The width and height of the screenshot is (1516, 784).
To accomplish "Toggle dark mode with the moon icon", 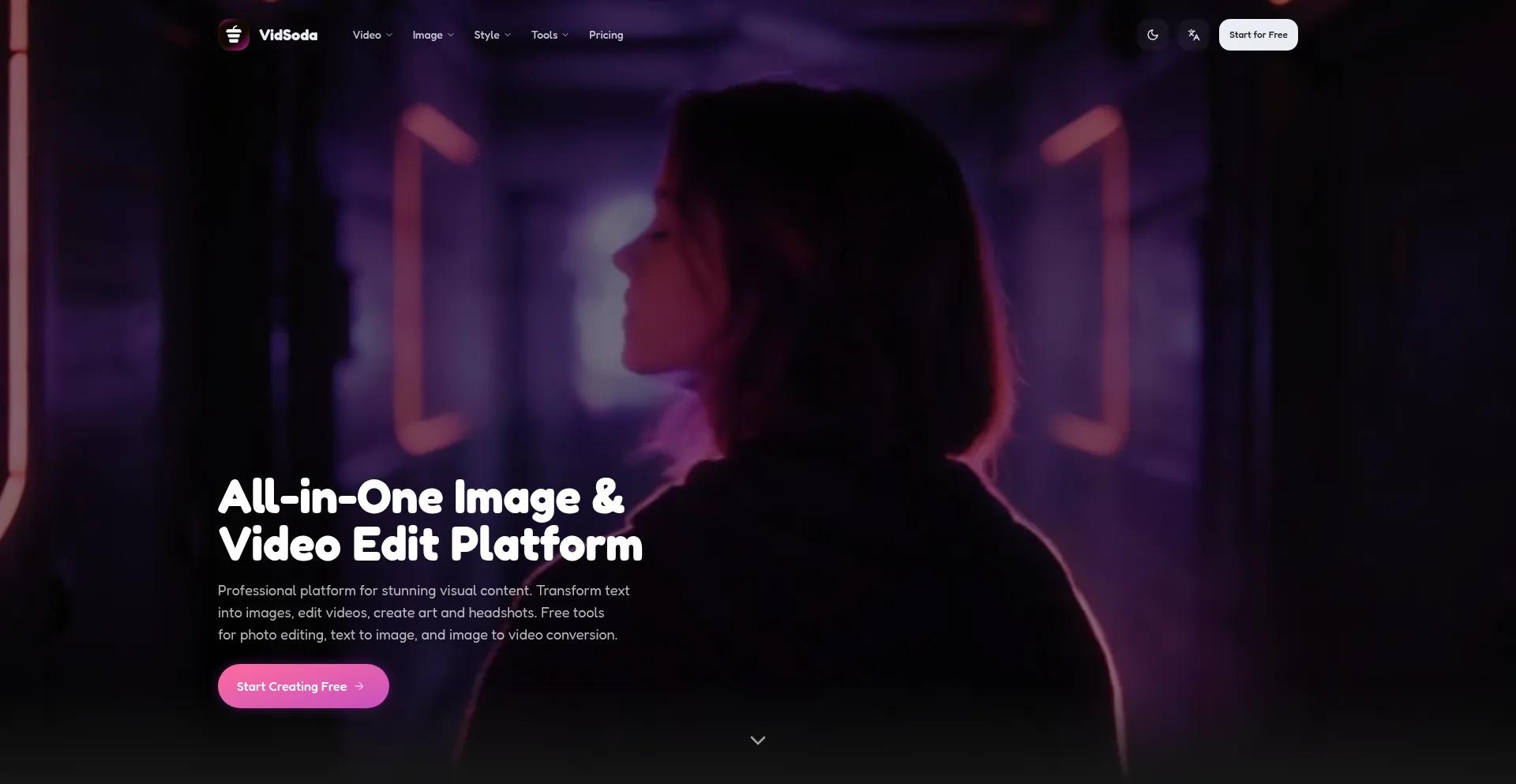I will coord(1153,35).
